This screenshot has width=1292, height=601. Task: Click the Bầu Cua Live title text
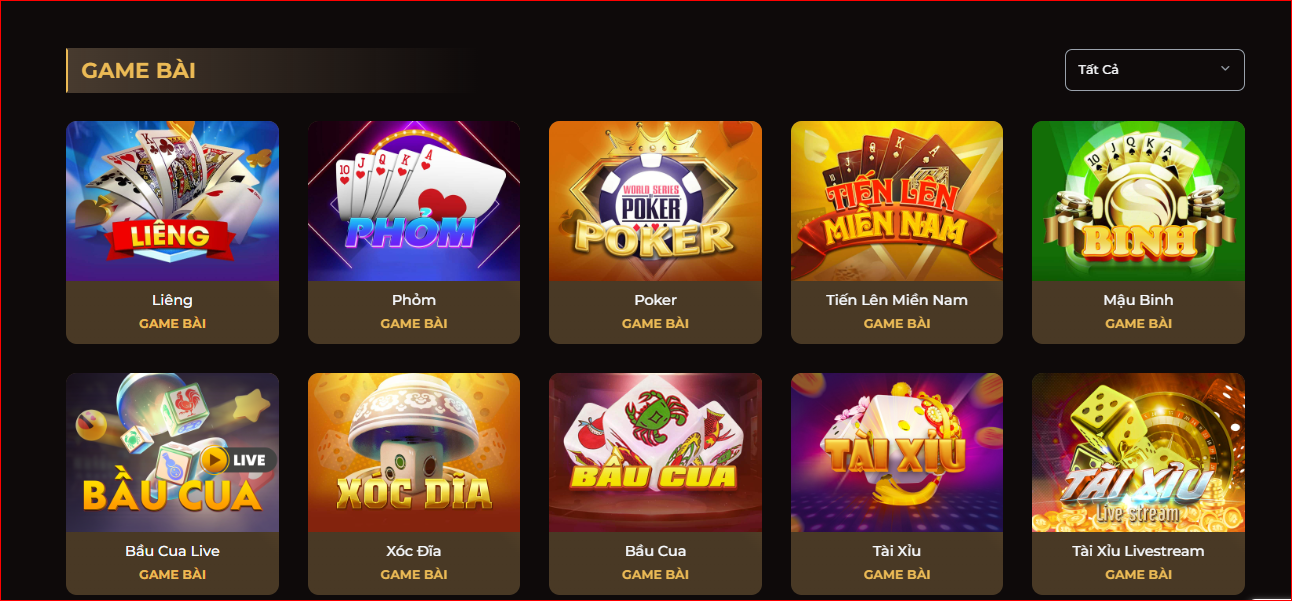pyautogui.click(x=172, y=551)
